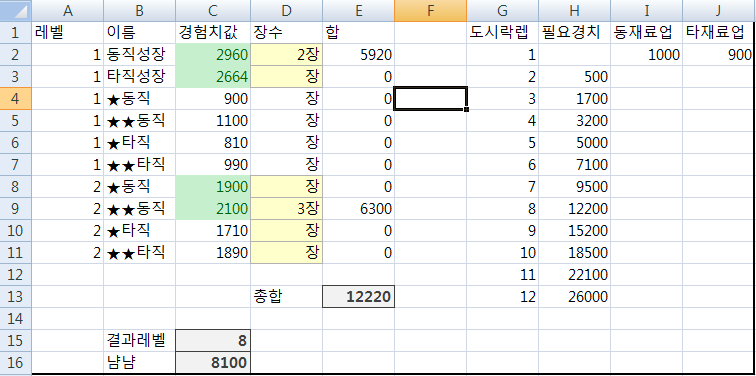Select the cell showing 5920

[x=358, y=55]
